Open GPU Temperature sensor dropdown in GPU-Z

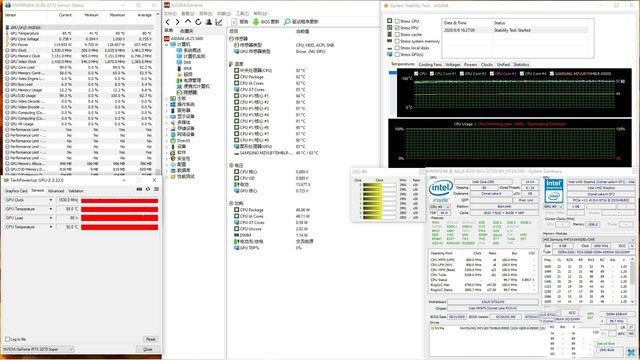coord(51,209)
